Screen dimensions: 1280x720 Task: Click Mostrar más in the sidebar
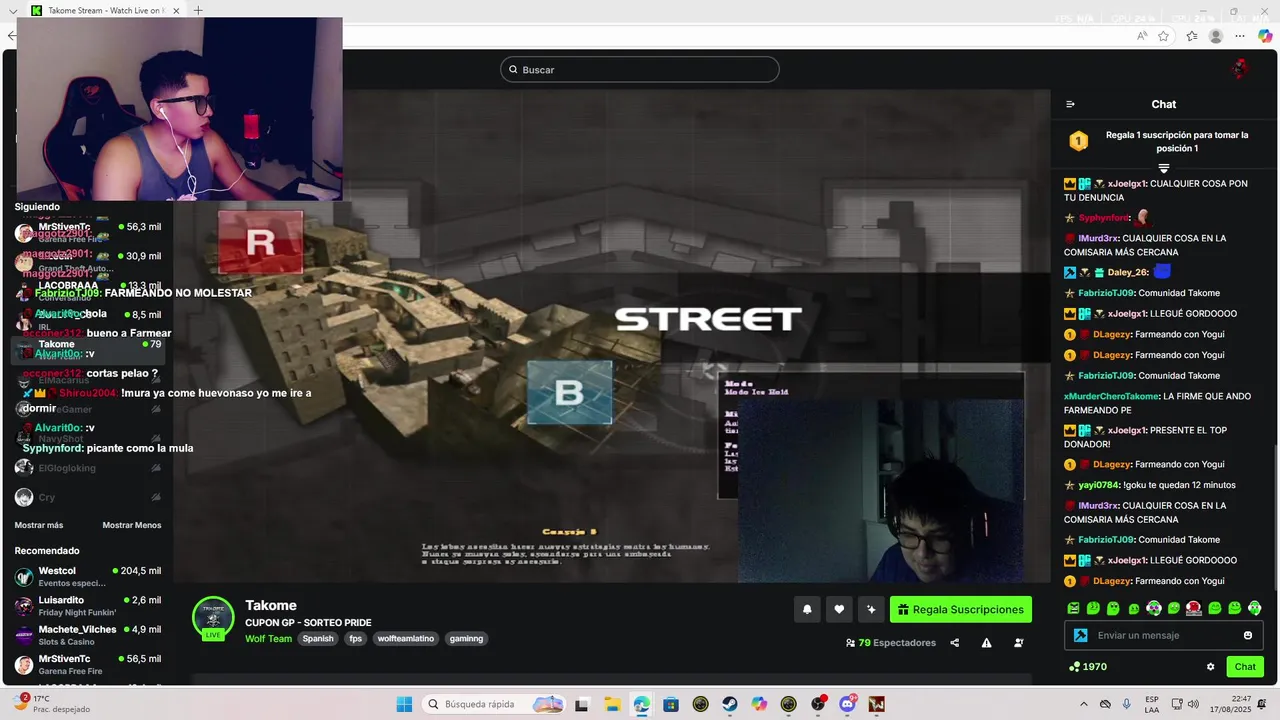pos(39,525)
